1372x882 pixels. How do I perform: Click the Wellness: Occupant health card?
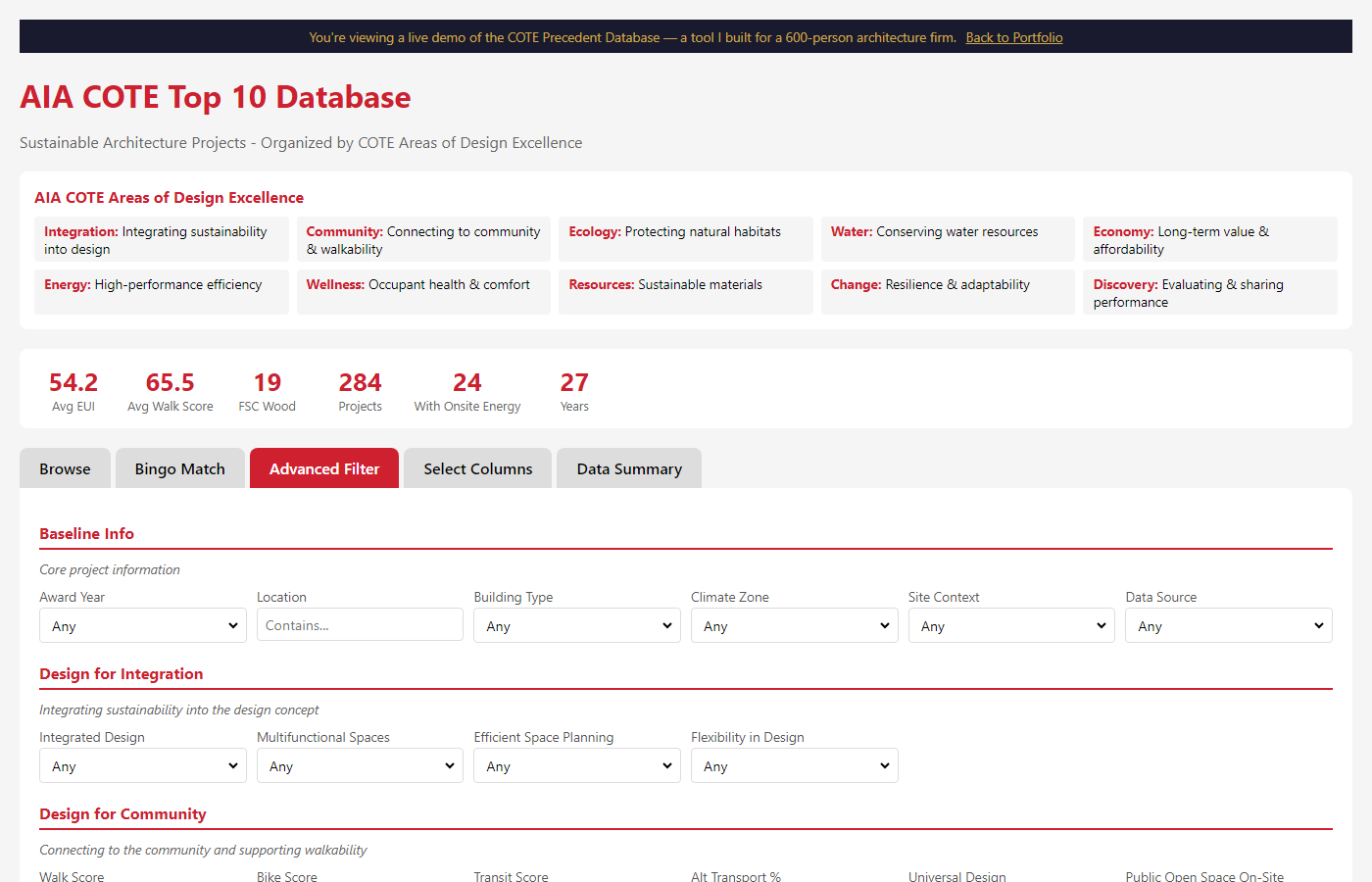pos(423,292)
